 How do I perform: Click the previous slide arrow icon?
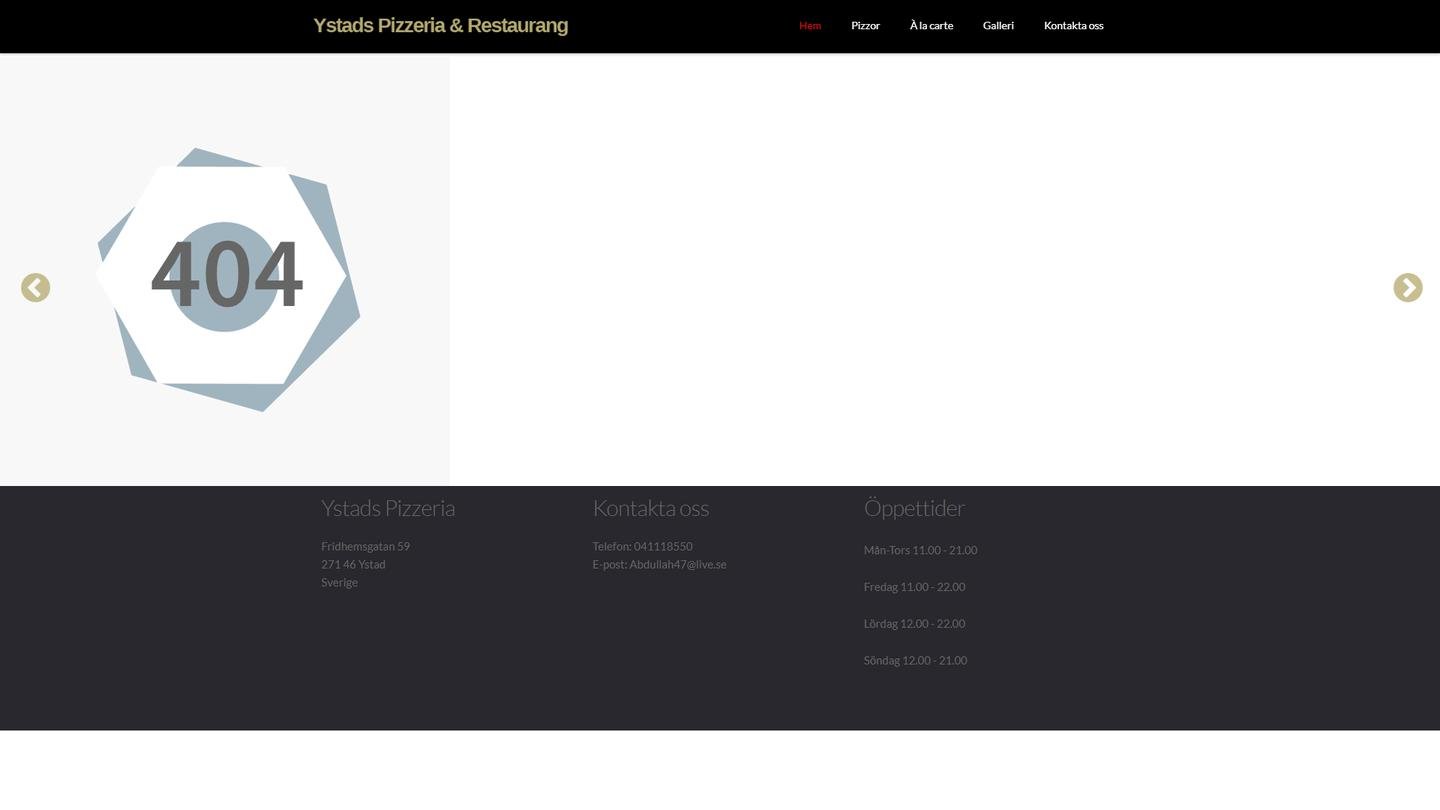[35, 288]
